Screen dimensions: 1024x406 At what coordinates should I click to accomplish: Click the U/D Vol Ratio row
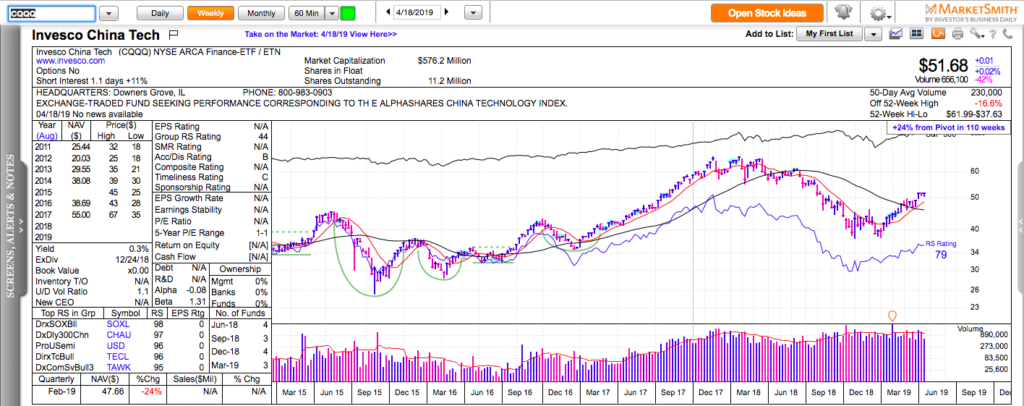(92, 291)
